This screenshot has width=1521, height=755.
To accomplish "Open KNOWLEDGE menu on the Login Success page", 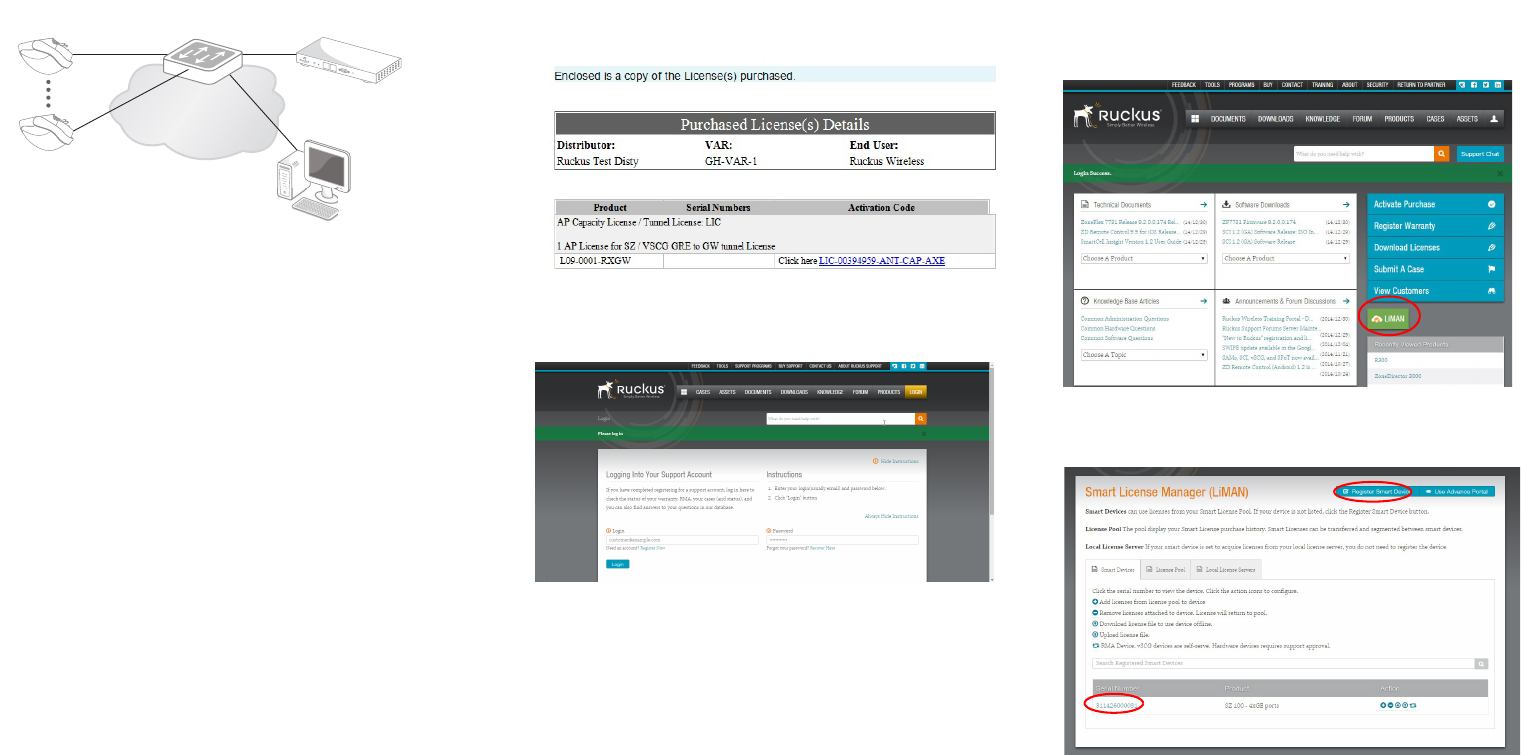I will [1322, 119].
